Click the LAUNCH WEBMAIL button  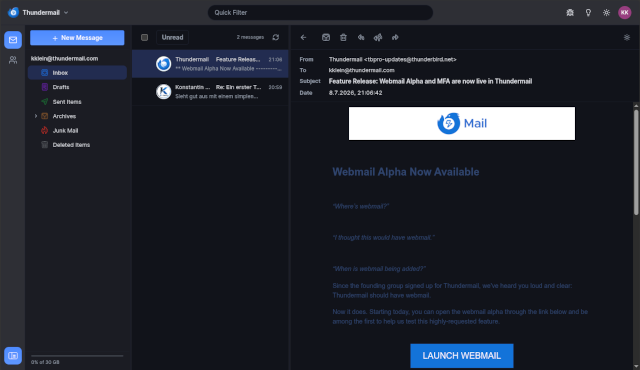(x=462, y=356)
